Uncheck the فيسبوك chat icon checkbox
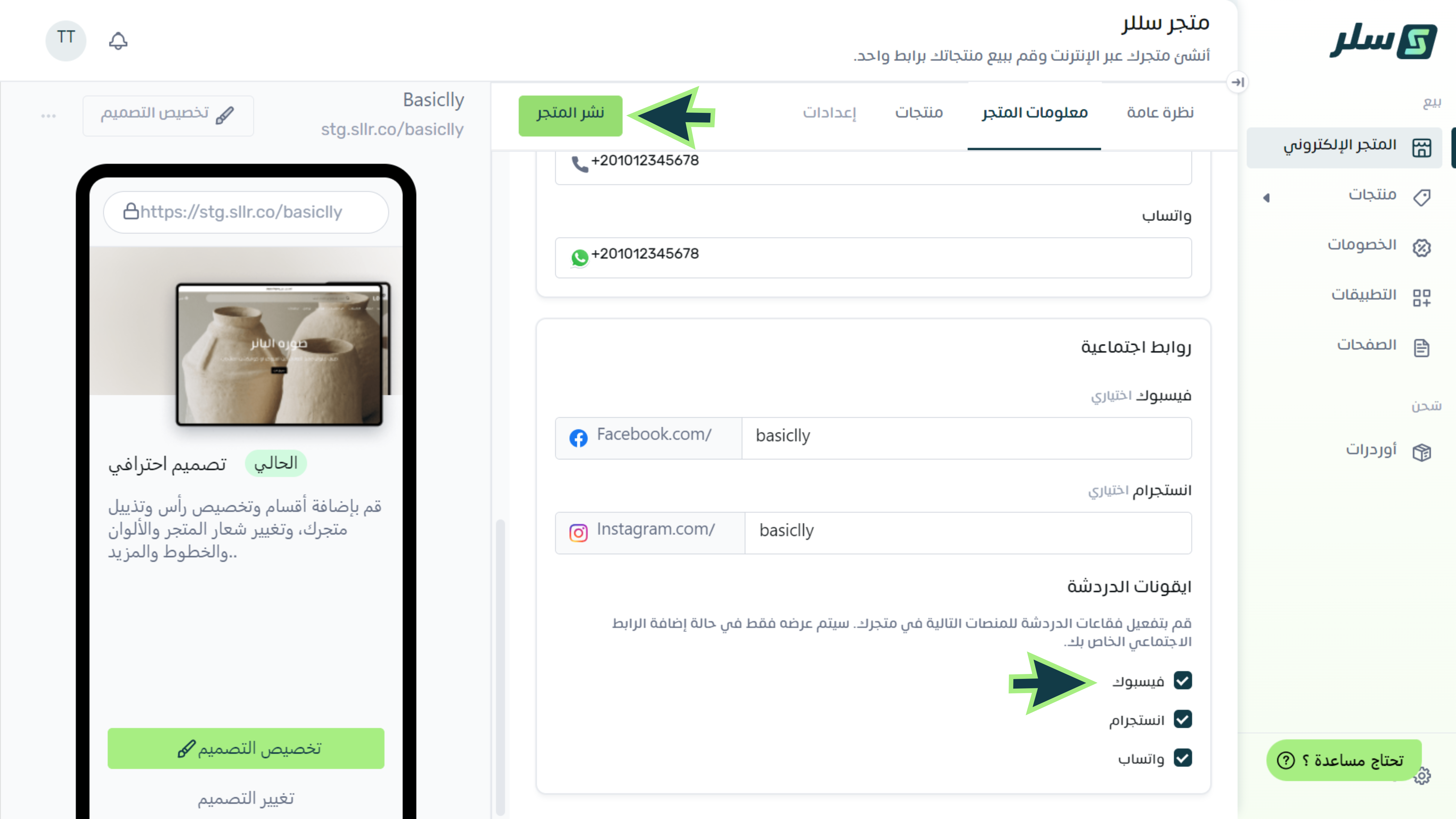The width and height of the screenshot is (1456, 819). pos(1182,680)
